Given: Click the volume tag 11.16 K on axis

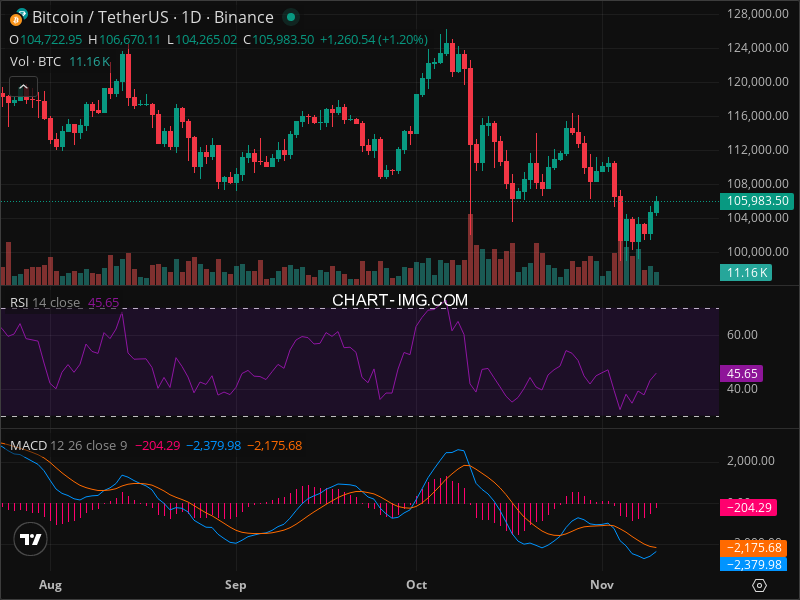Looking at the screenshot, I should [747, 272].
